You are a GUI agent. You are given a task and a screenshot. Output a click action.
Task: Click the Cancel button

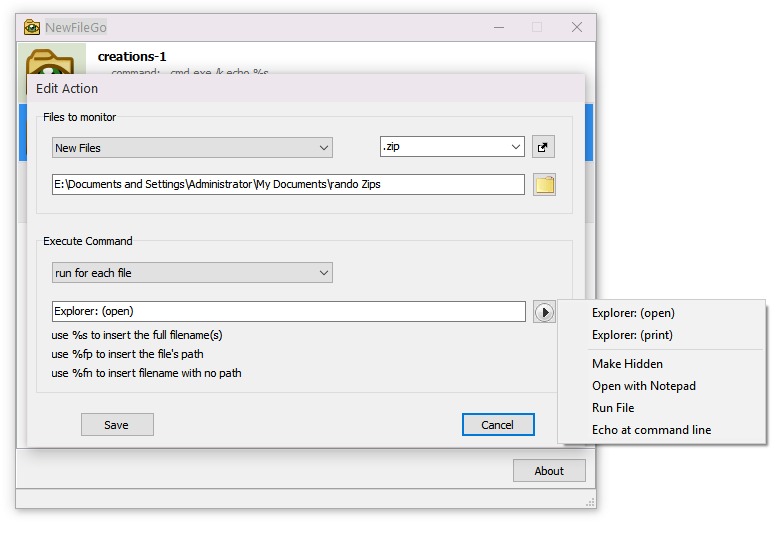[498, 425]
